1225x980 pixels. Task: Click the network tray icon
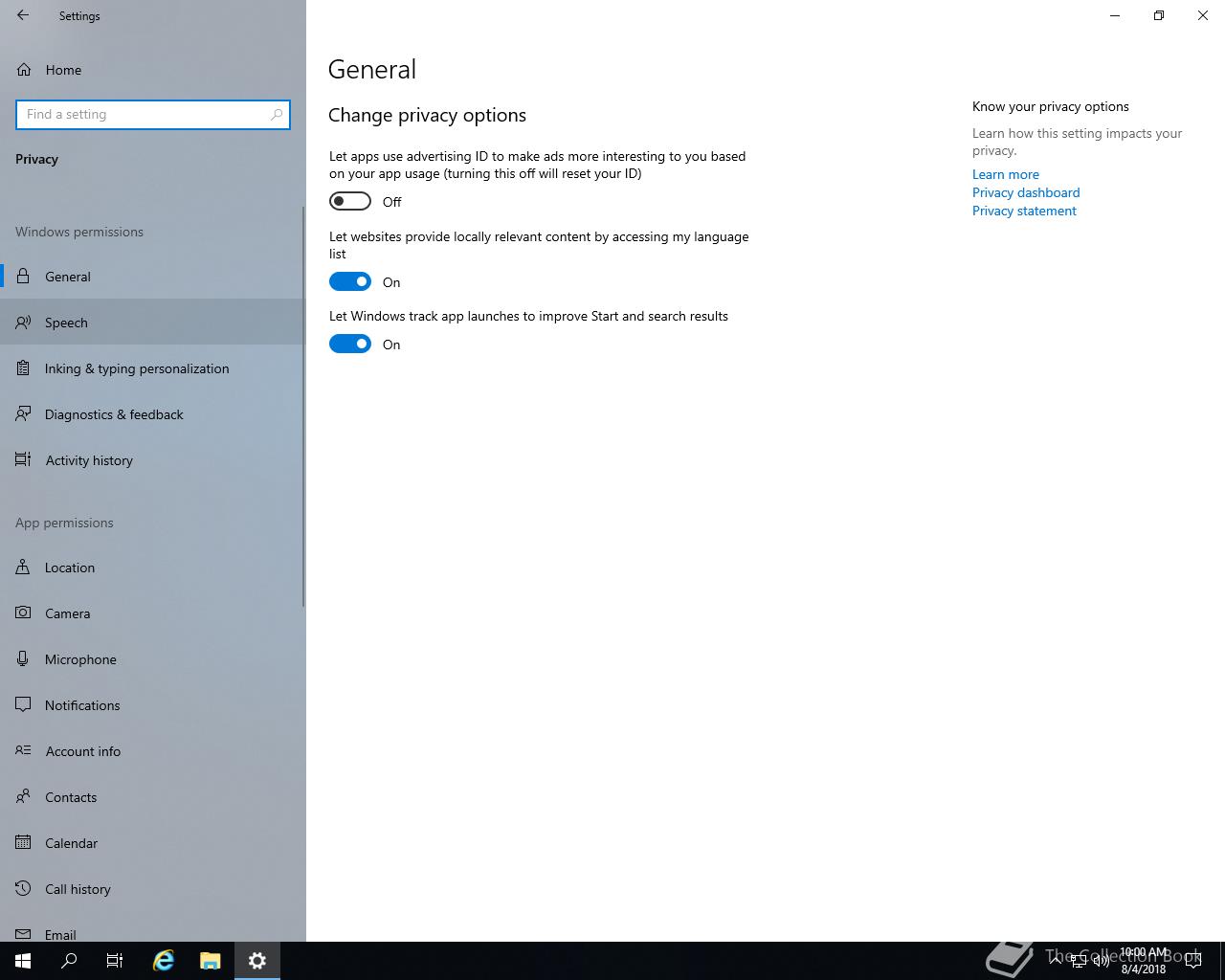1078,961
